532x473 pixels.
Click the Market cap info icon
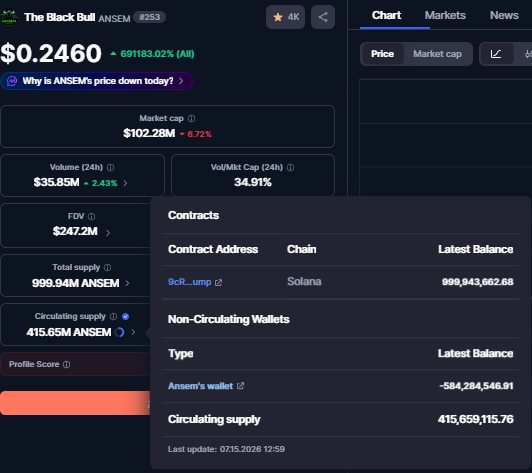click(x=191, y=118)
